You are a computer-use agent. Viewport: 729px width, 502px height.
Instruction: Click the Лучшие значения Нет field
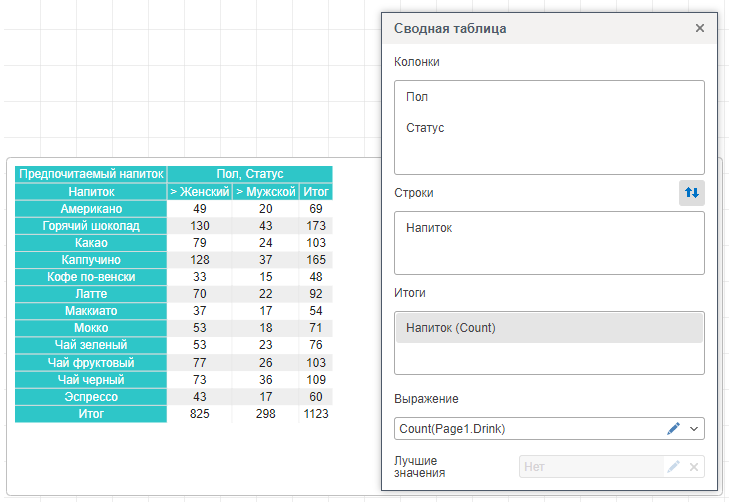[590, 466]
